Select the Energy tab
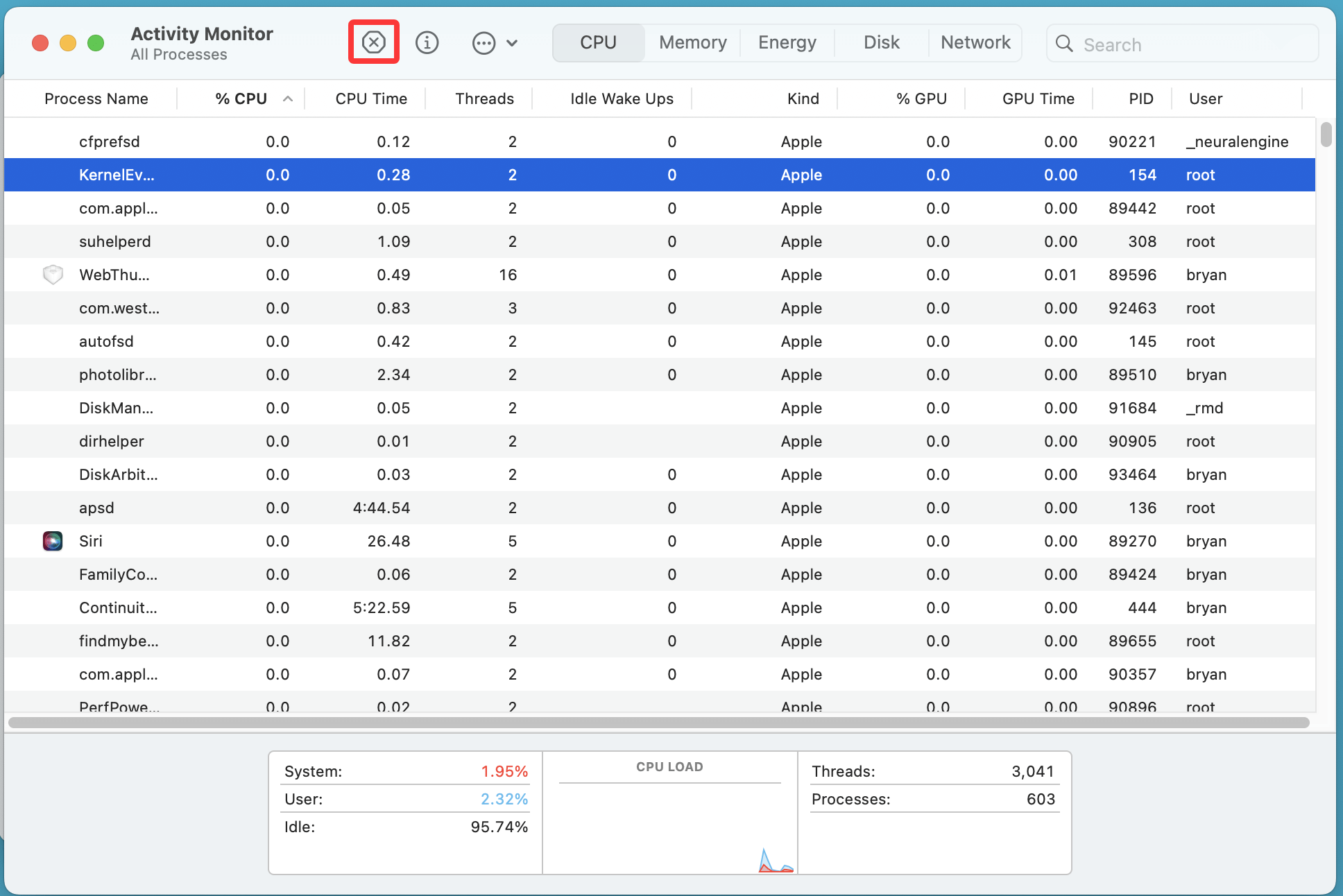 [787, 42]
